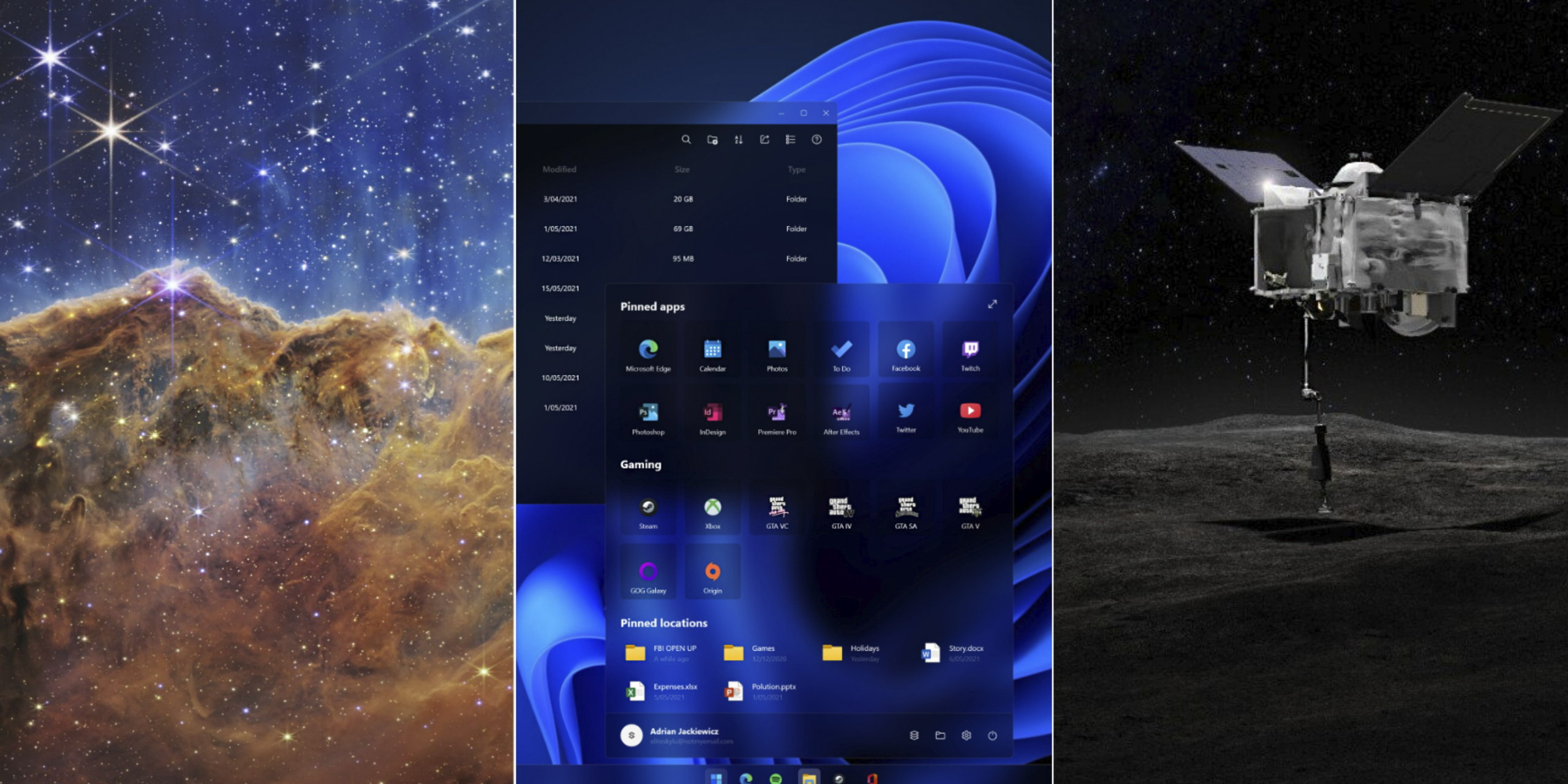Select the search icon in File Explorer toolbar
Image resolution: width=1568 pixels, height=784 pixels.
pyautogui.click(x=687, y=140)
